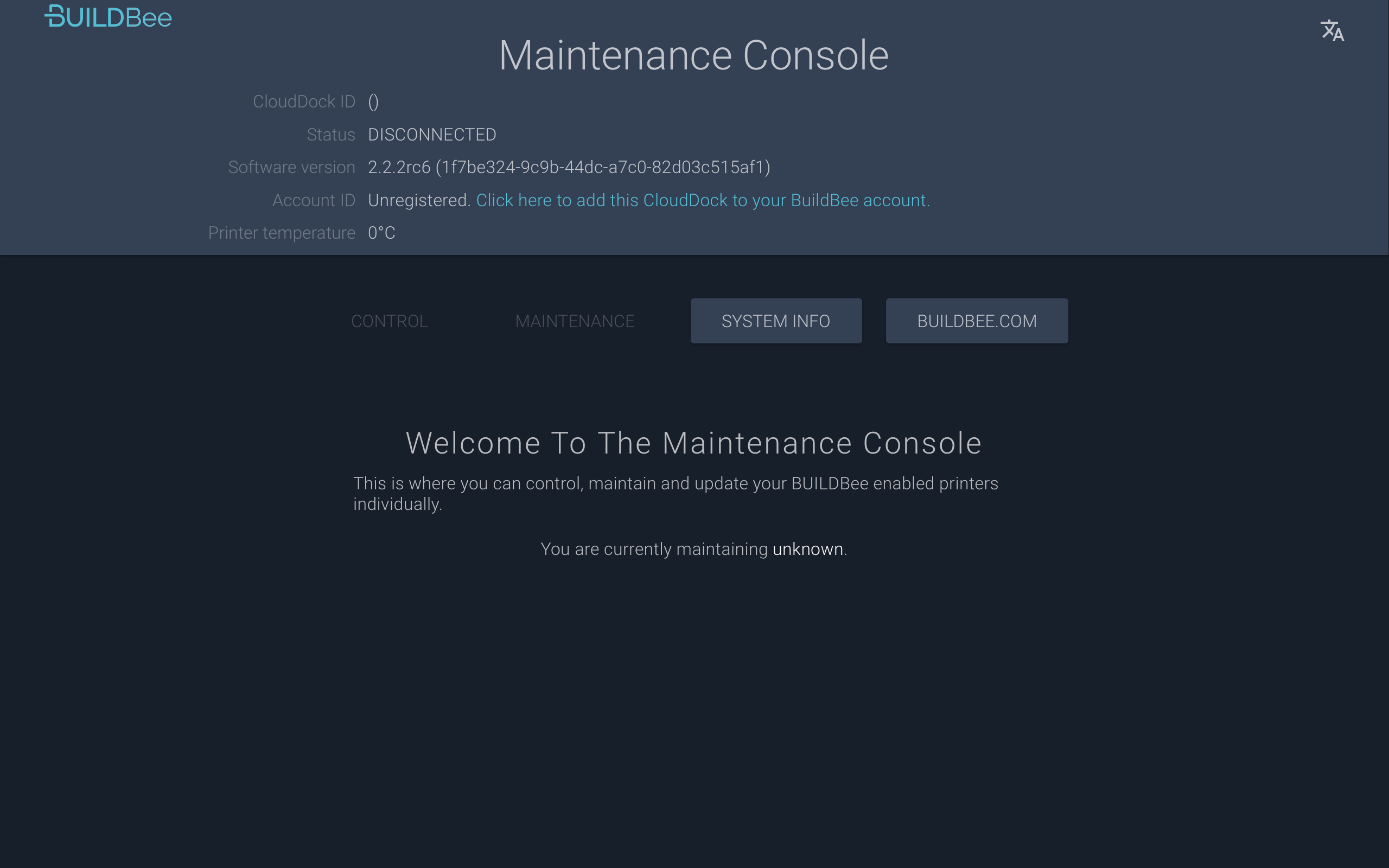This screenshot has width=1389, height=868.
Task: Select the unknown device name text
Action: [807, 549]
